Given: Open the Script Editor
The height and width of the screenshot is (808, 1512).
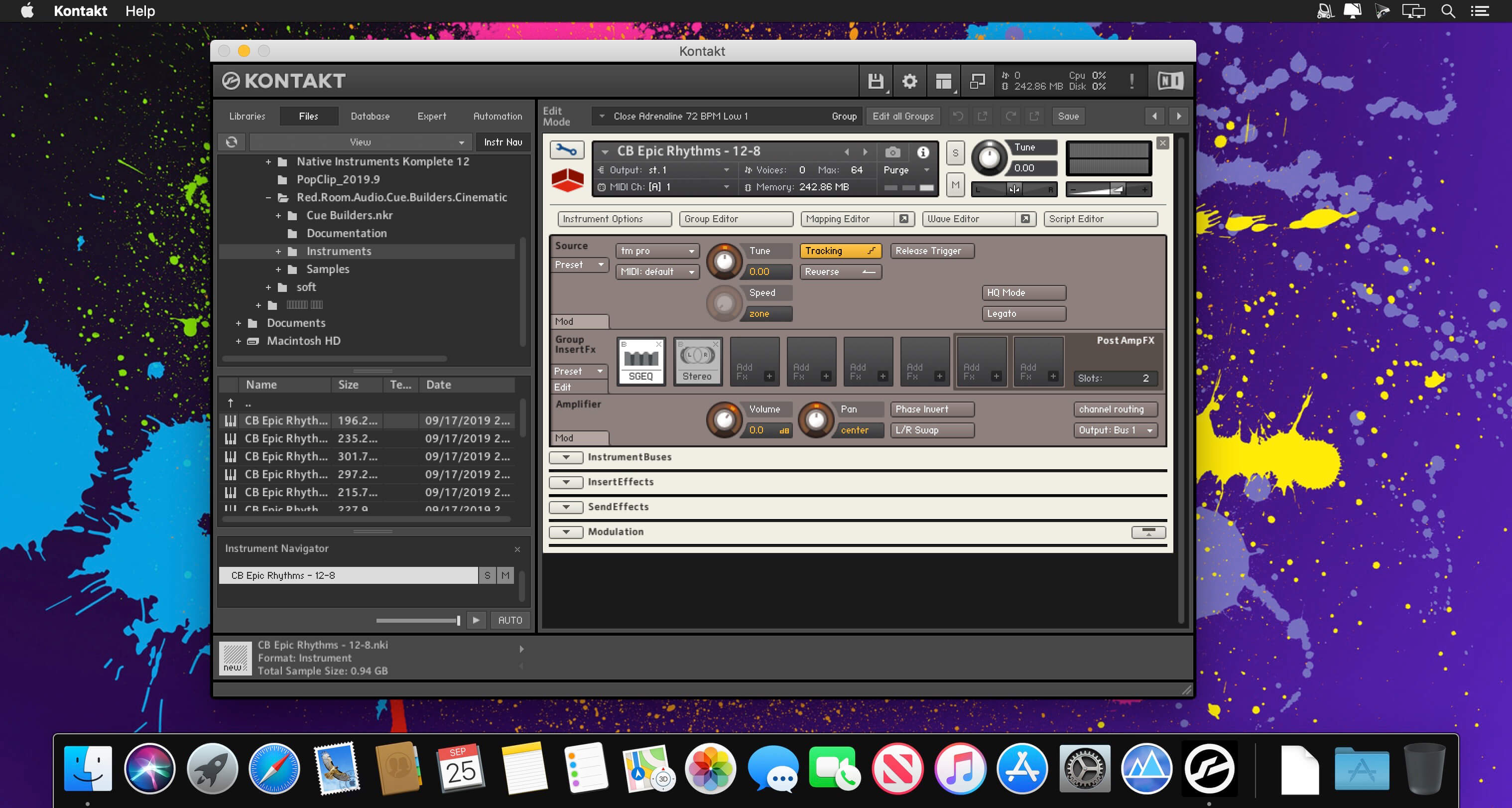Looking at the screenshot, I should [1101, 219].
